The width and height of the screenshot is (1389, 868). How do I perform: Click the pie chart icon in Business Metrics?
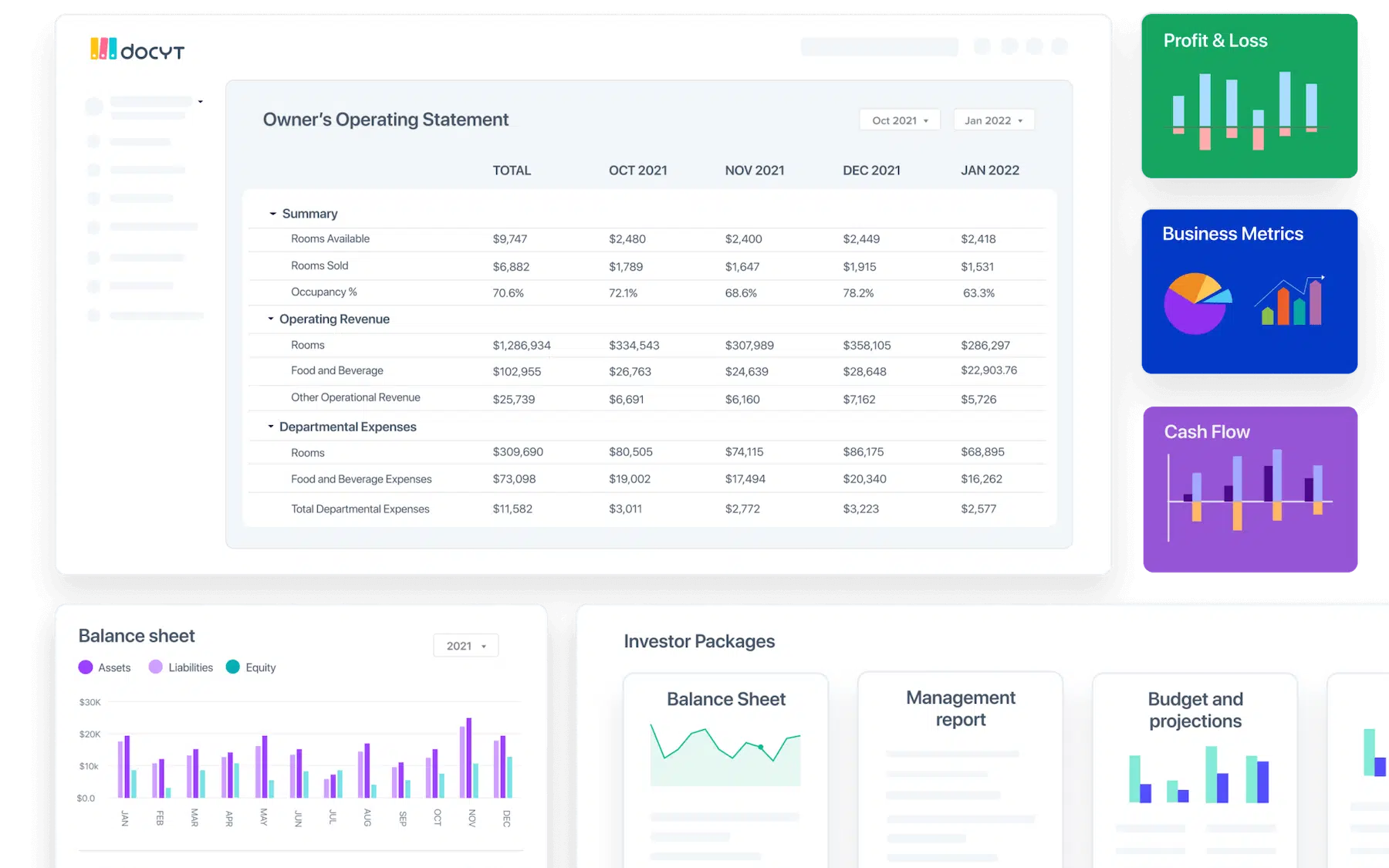1197,303
